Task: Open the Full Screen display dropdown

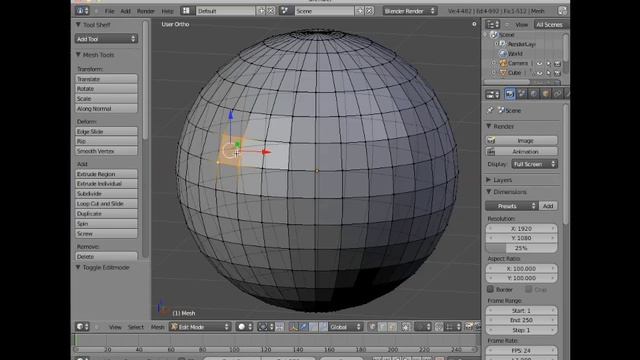Action: (534, 164)
